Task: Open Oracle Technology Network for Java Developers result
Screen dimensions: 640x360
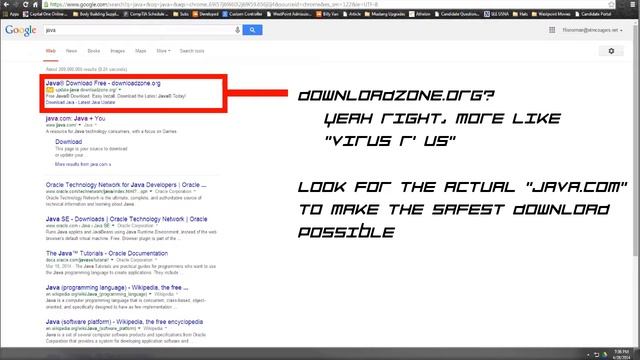Action: click(x=126, y=185)
